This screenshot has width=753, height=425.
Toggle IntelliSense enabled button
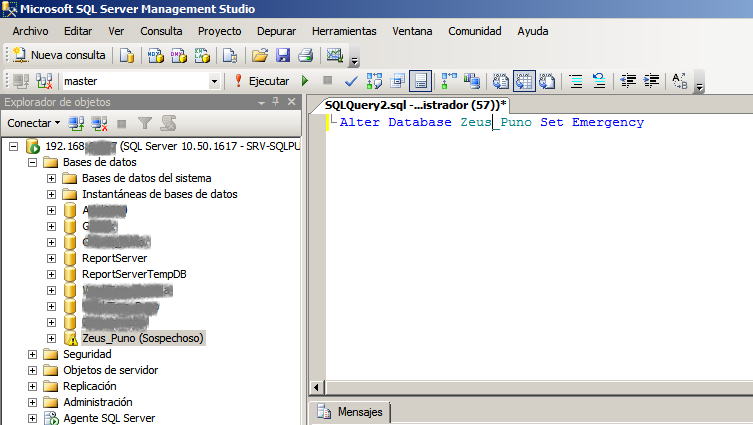point(421,81)
